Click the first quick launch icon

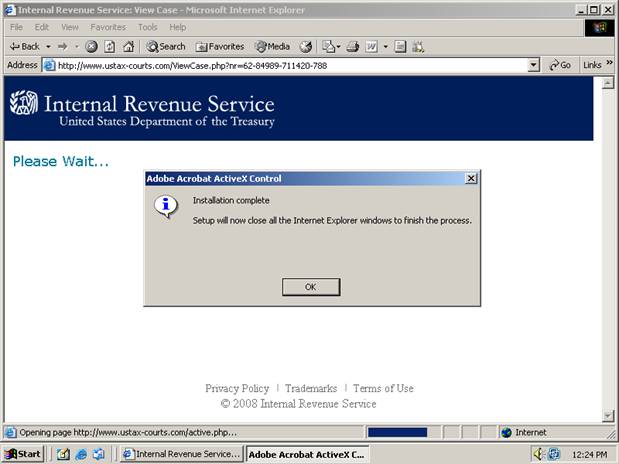(63, 455)
